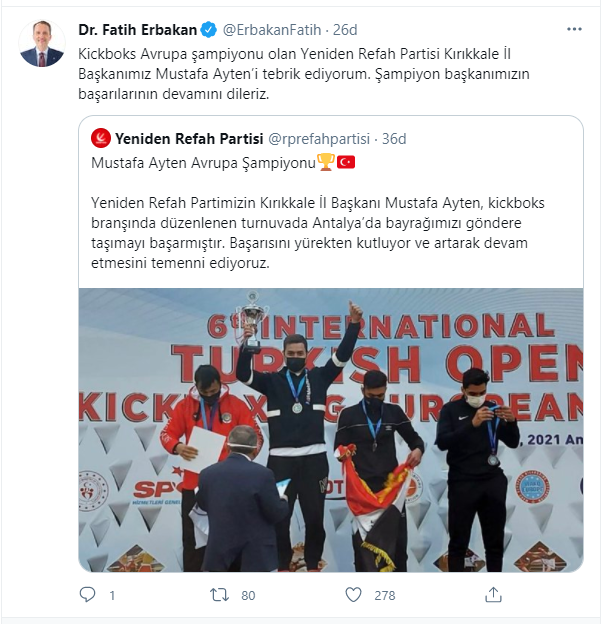Click the reply speech bubble icon
The height and width of the screenshot is (624, 615).
pyautogui.click(x=87, y=595)
